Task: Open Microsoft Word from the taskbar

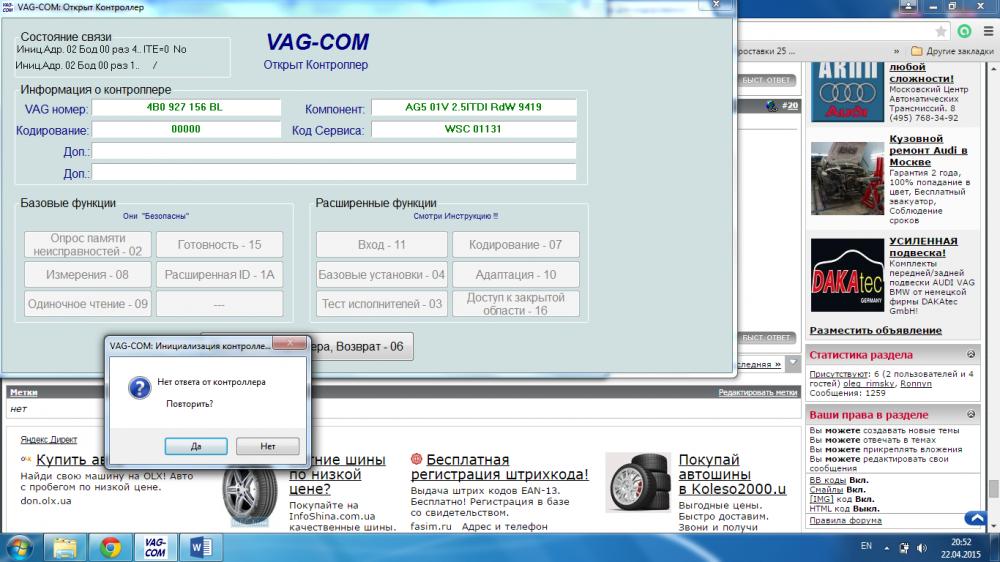Action: coord(200,546)
